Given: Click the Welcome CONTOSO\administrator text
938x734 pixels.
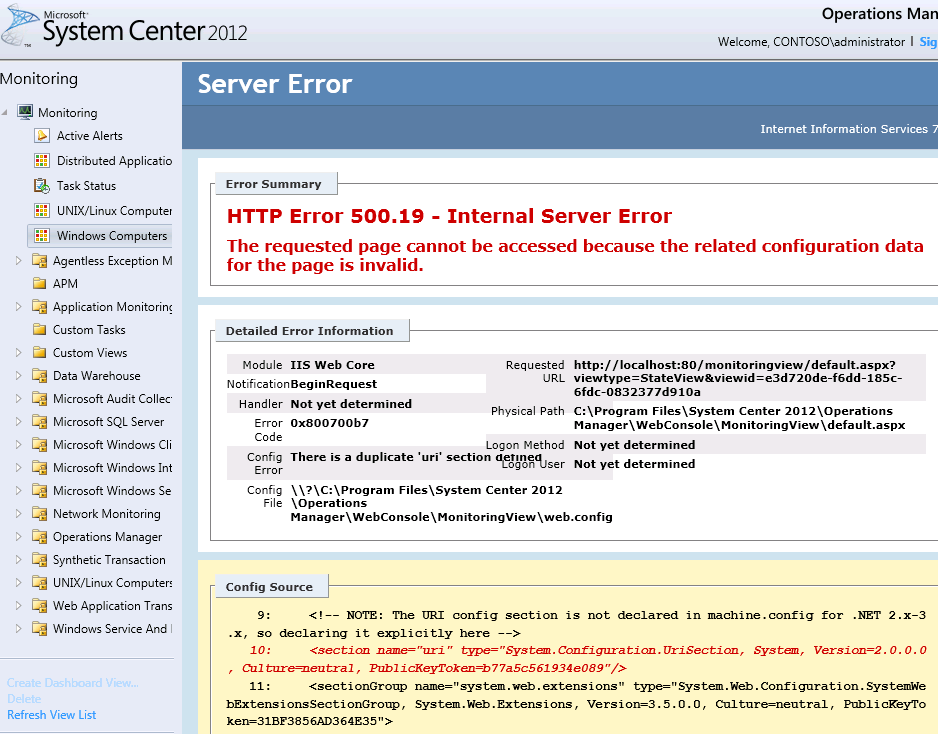Looking at the screenshot, I should pyautogui.click(x=811, y=42).
